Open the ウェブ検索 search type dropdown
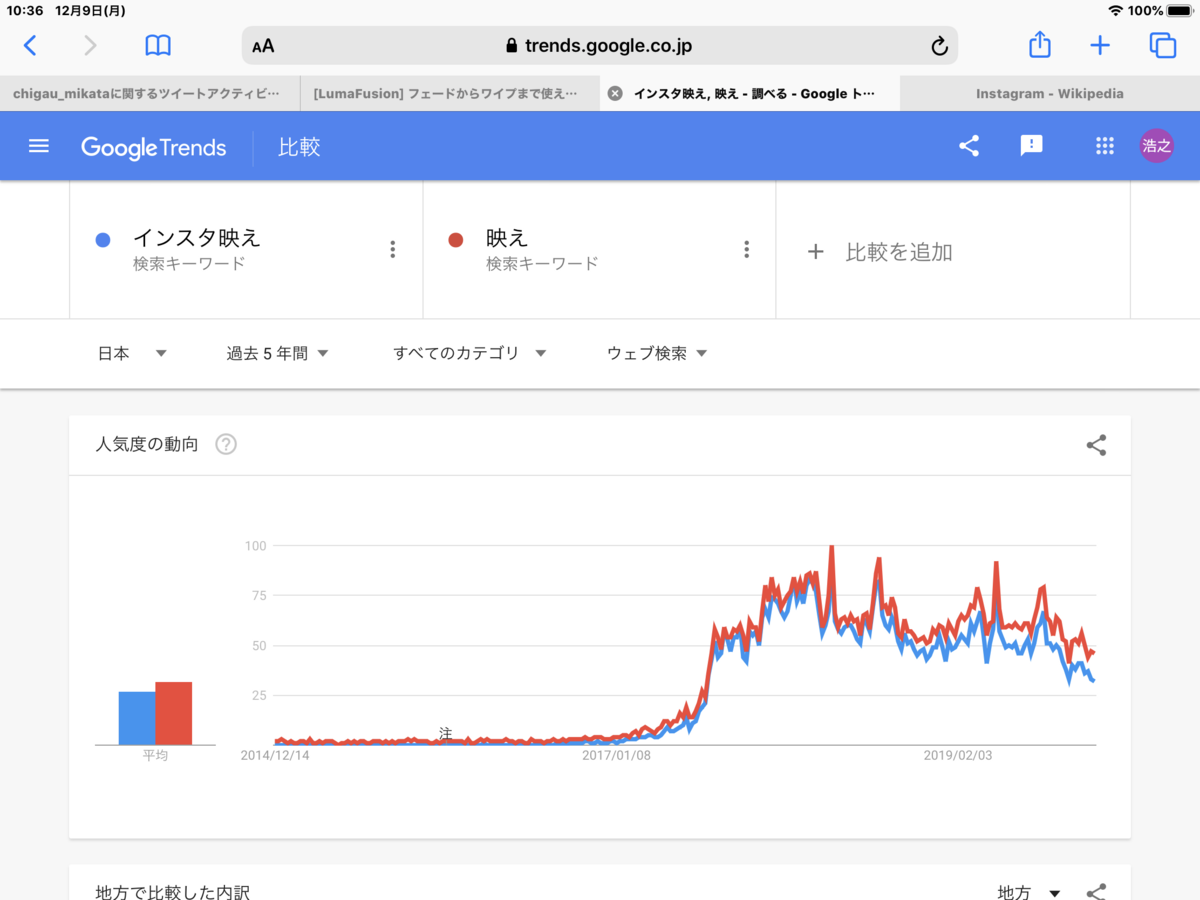 coord(657,353)
